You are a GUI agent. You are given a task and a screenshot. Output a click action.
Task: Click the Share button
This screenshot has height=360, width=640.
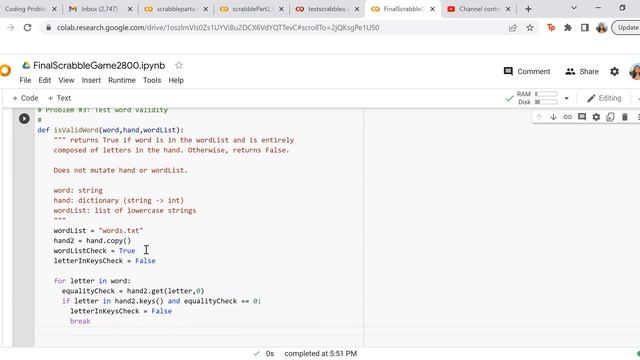pos(582,71)
